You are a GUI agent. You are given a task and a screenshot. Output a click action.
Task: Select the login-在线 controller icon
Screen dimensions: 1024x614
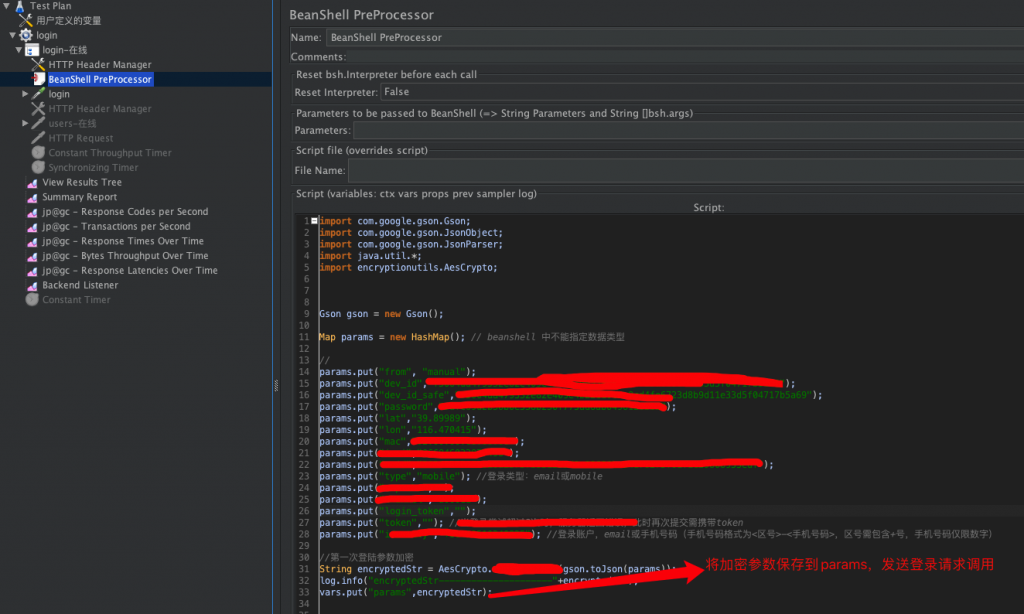click(x=32, y=50)
